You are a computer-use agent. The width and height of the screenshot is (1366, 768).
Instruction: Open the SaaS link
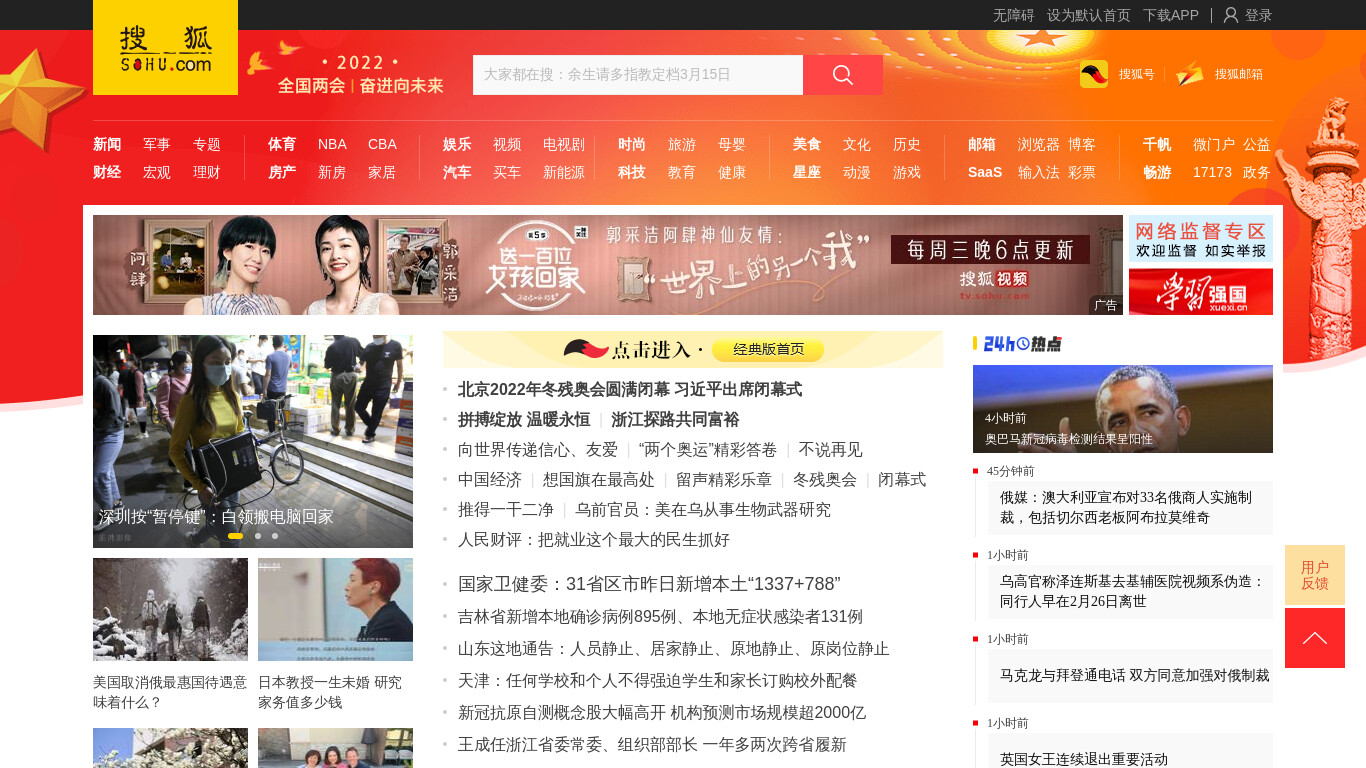(x=985, y=172)
